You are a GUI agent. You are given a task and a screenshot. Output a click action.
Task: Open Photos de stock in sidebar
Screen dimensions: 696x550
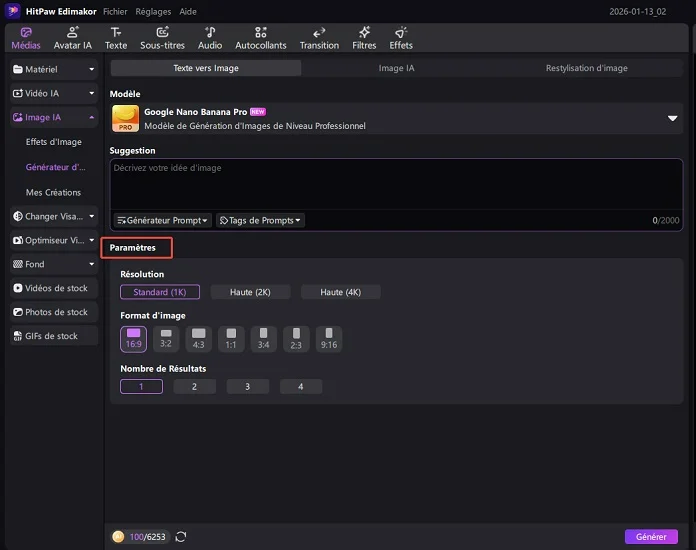click(55, 312)
